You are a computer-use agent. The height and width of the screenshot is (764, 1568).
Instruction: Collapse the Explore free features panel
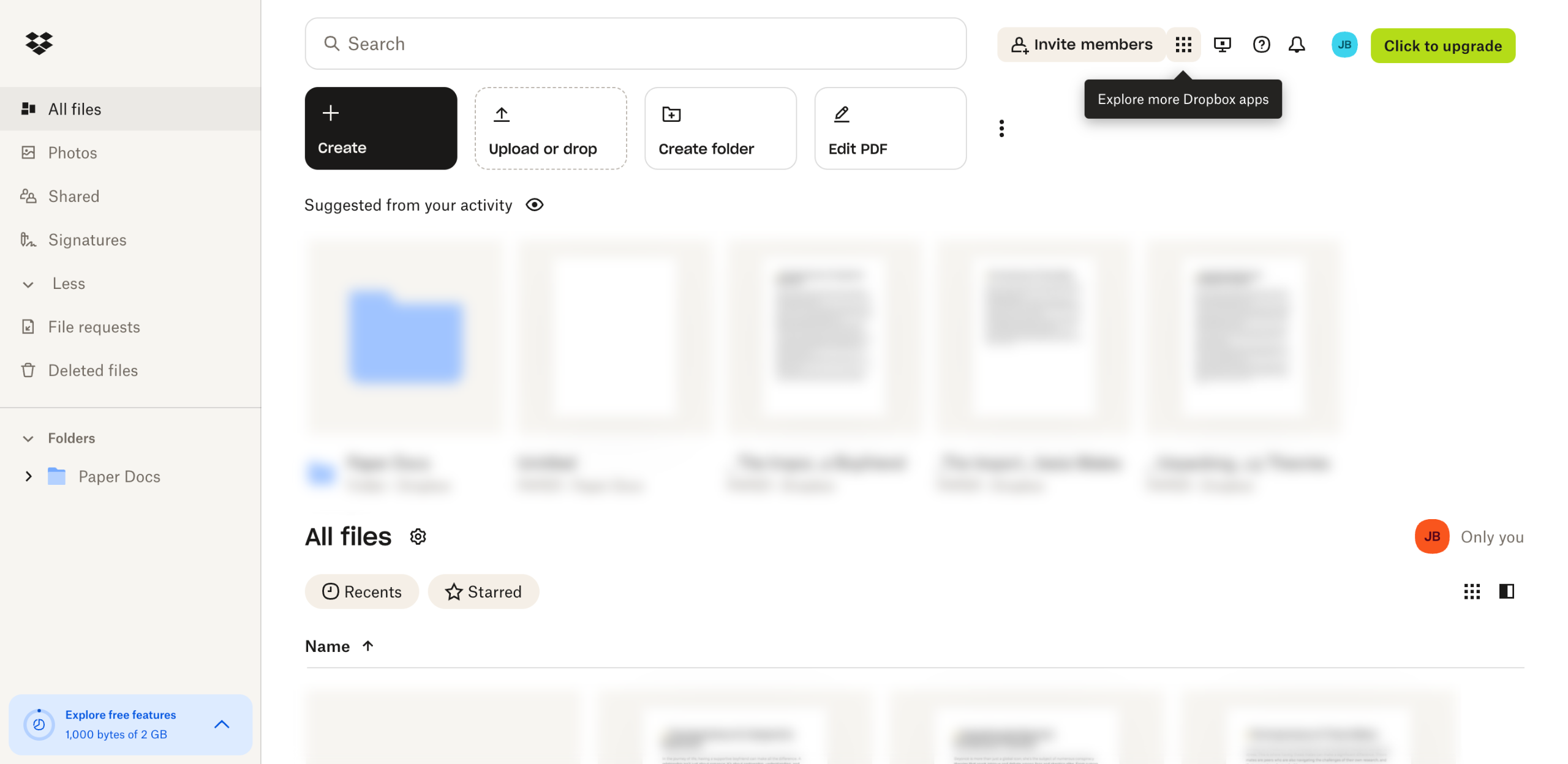tap(222, 724)
